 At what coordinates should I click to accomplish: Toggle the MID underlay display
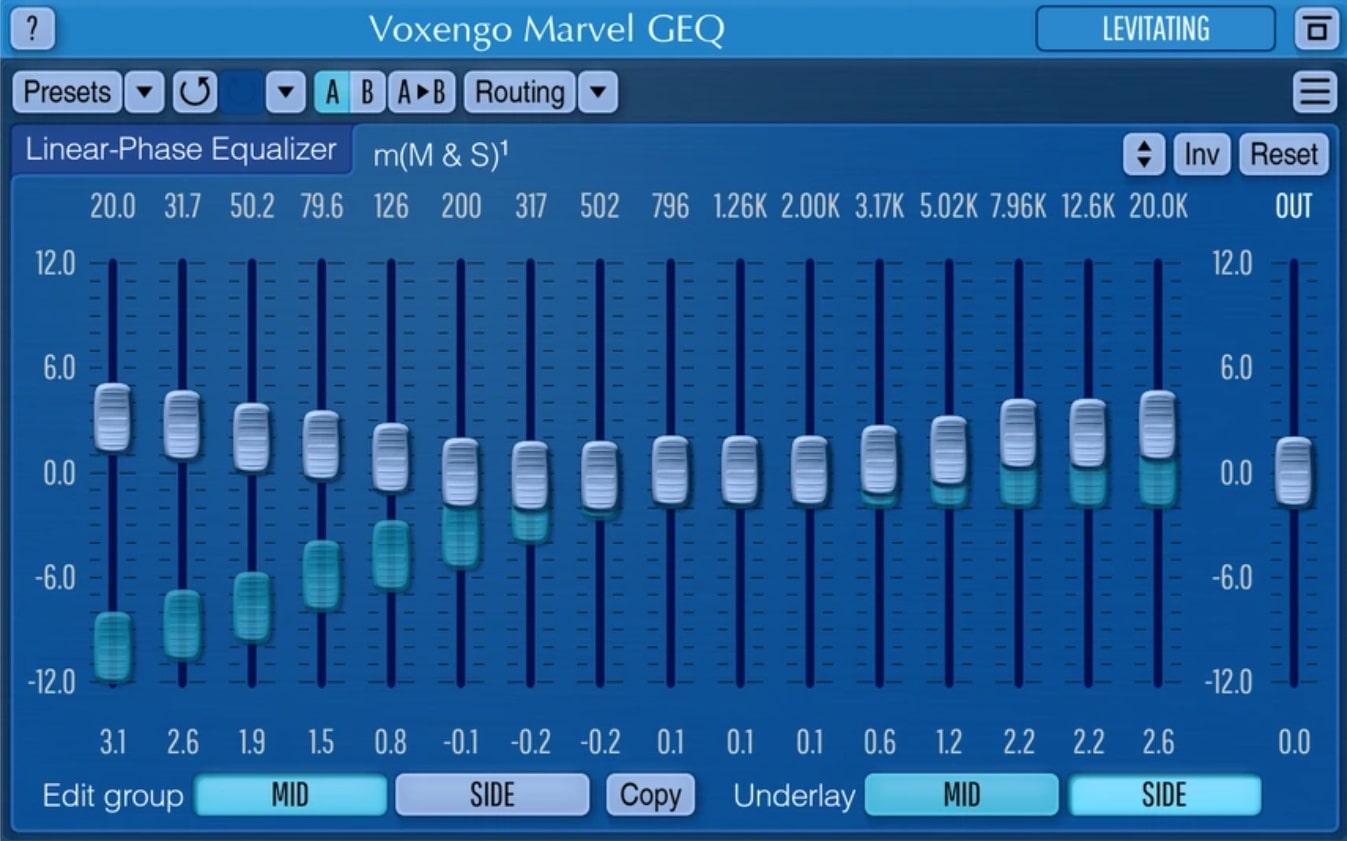(963, 795)
